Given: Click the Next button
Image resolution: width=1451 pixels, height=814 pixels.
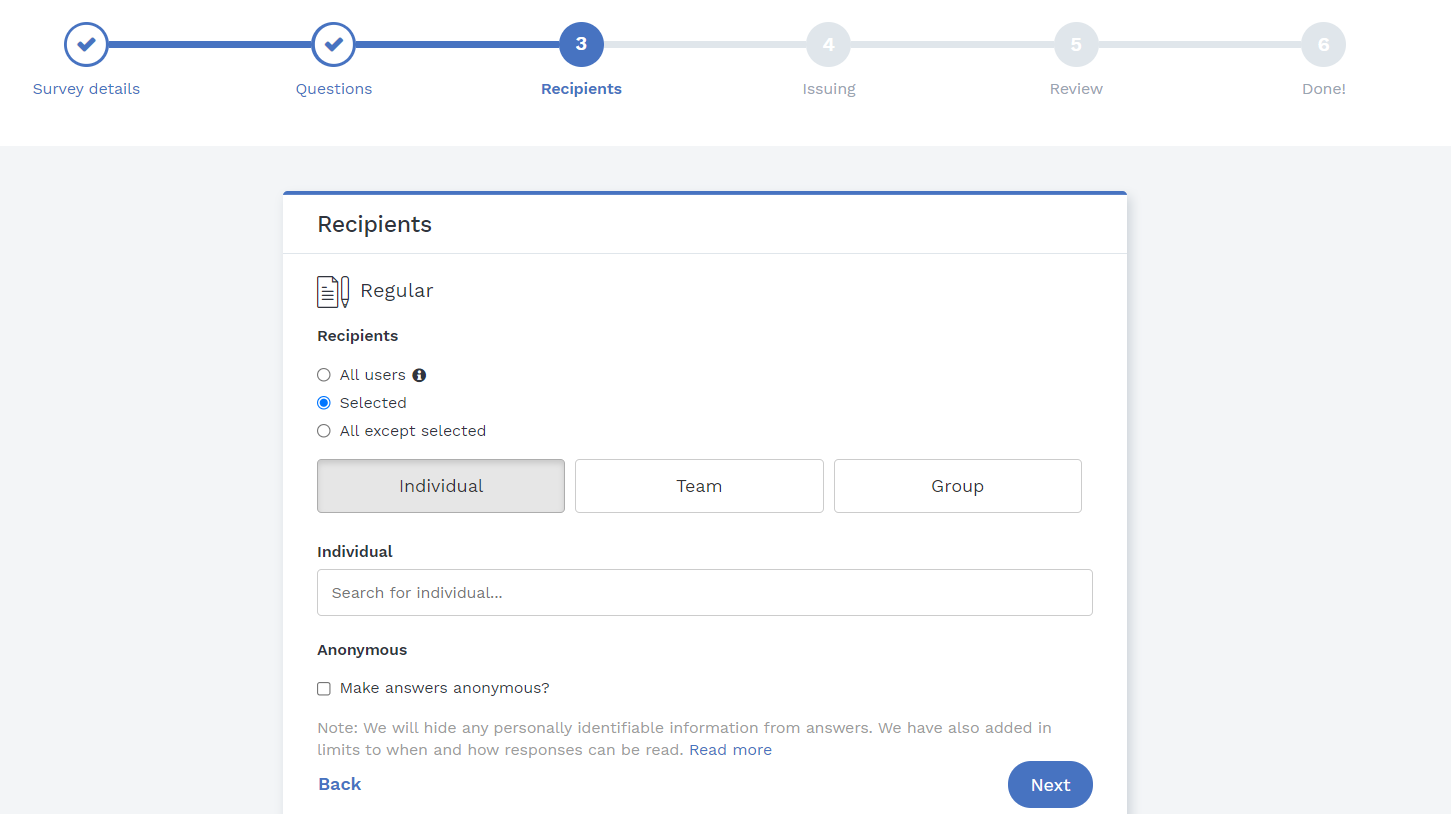Looking at the screenshot, I should (1050, 785).
